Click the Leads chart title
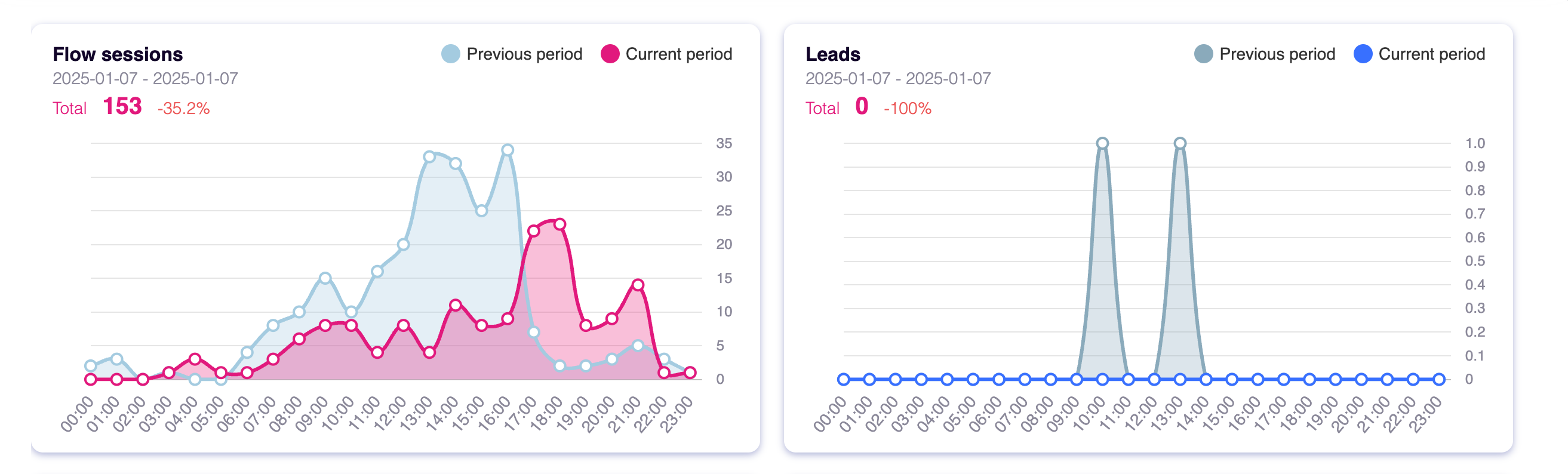The image size is (1568, 474). point(833,54)
